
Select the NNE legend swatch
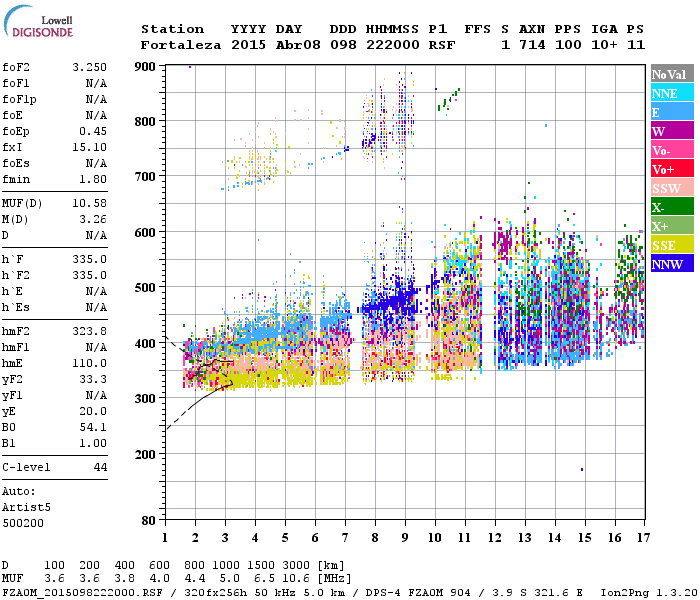[672, 93]
